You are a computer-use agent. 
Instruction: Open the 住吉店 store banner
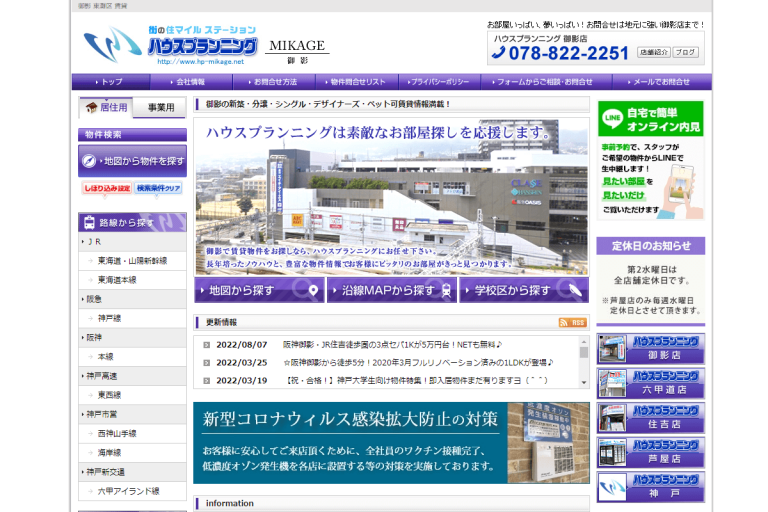(650, 418)
